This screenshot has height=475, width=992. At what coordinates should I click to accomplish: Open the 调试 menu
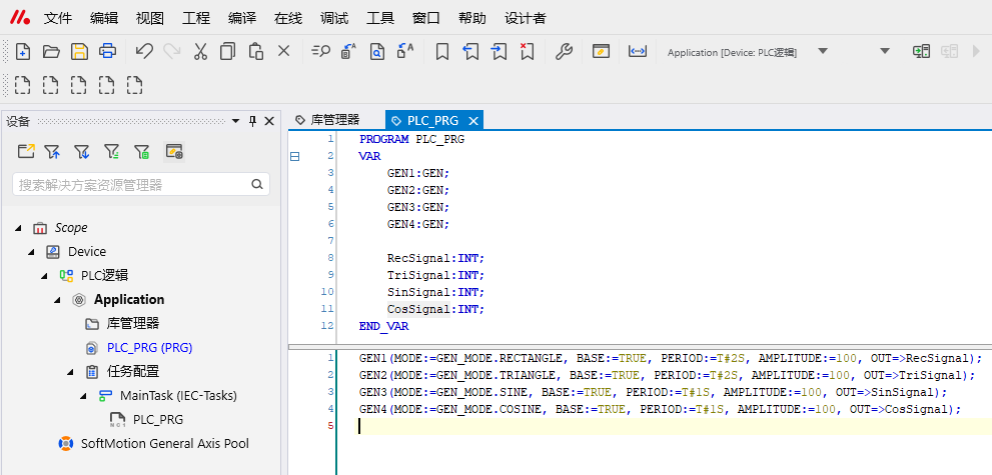tap(334, 18)
